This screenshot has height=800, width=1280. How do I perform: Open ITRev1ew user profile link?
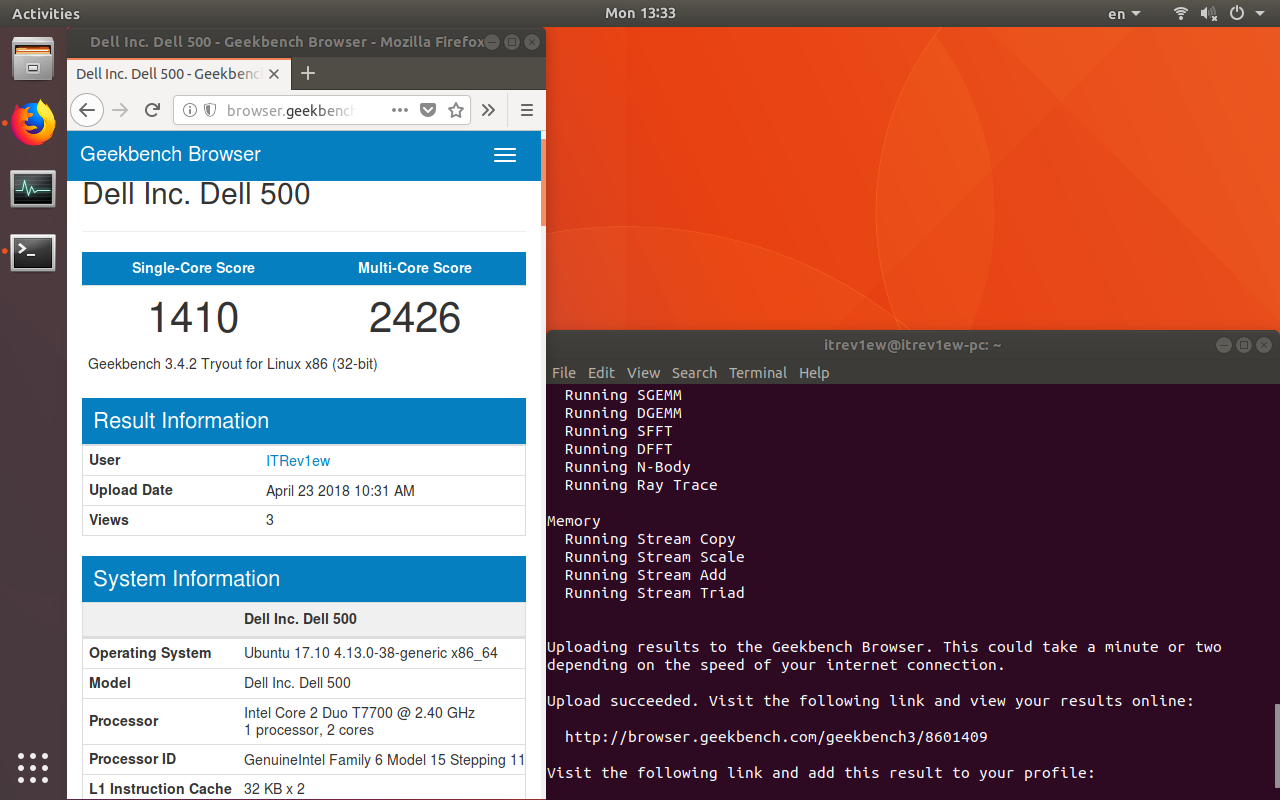coord(298,461)
